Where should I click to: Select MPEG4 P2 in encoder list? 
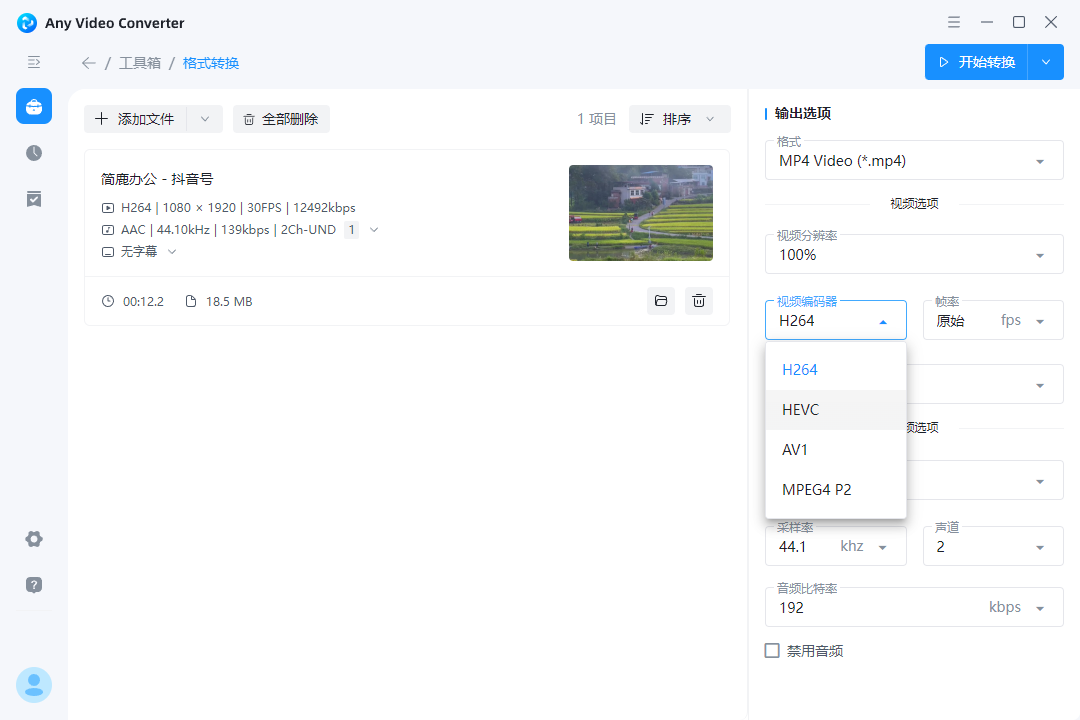click(x=835, y=490)
